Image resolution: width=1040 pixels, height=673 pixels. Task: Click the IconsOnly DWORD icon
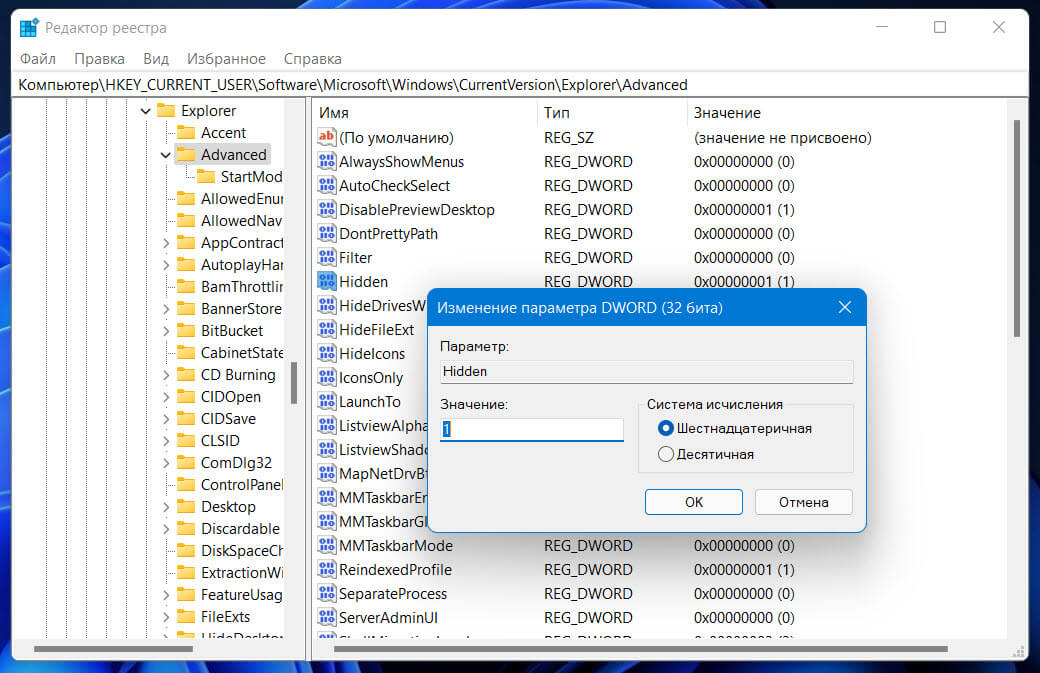pyautogui.click(x=326, y=377)
